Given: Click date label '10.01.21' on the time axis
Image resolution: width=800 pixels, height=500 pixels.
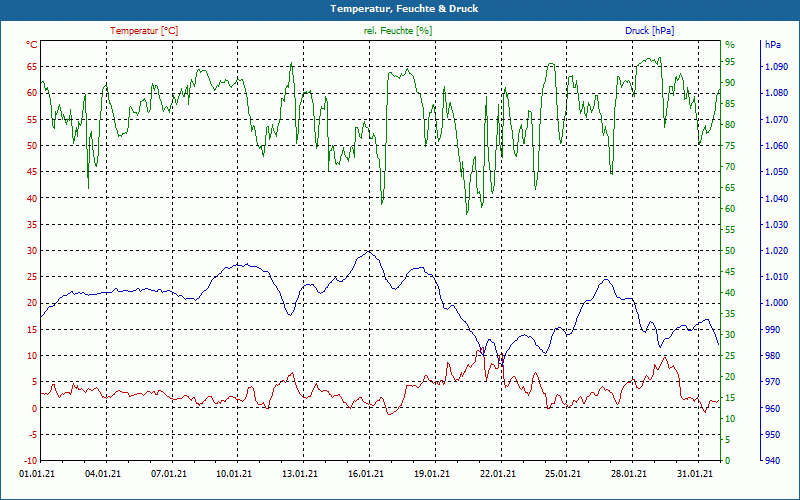Looking at the screenshot, I should click(x=234, y=474).
